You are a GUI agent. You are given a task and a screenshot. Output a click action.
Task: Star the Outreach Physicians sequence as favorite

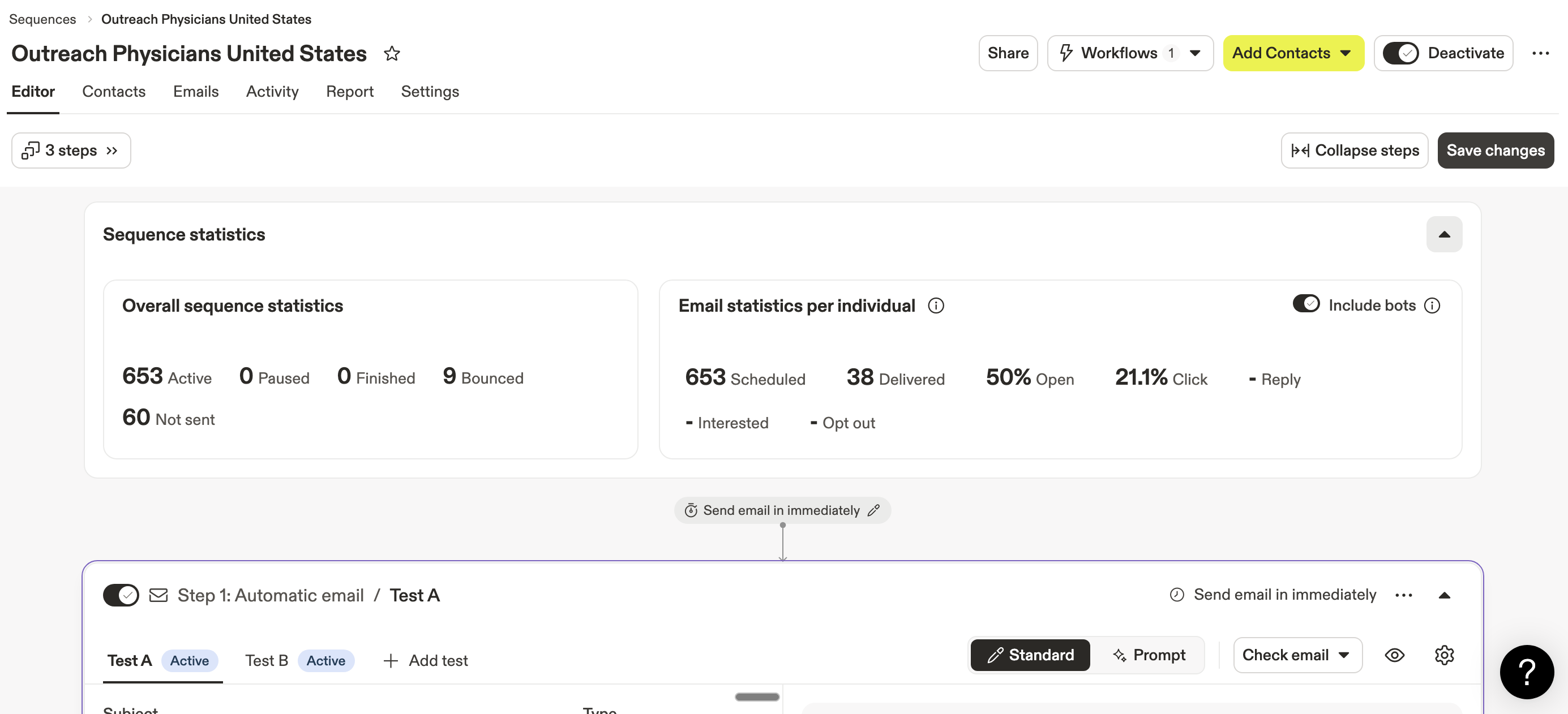[x=391, y=54]
